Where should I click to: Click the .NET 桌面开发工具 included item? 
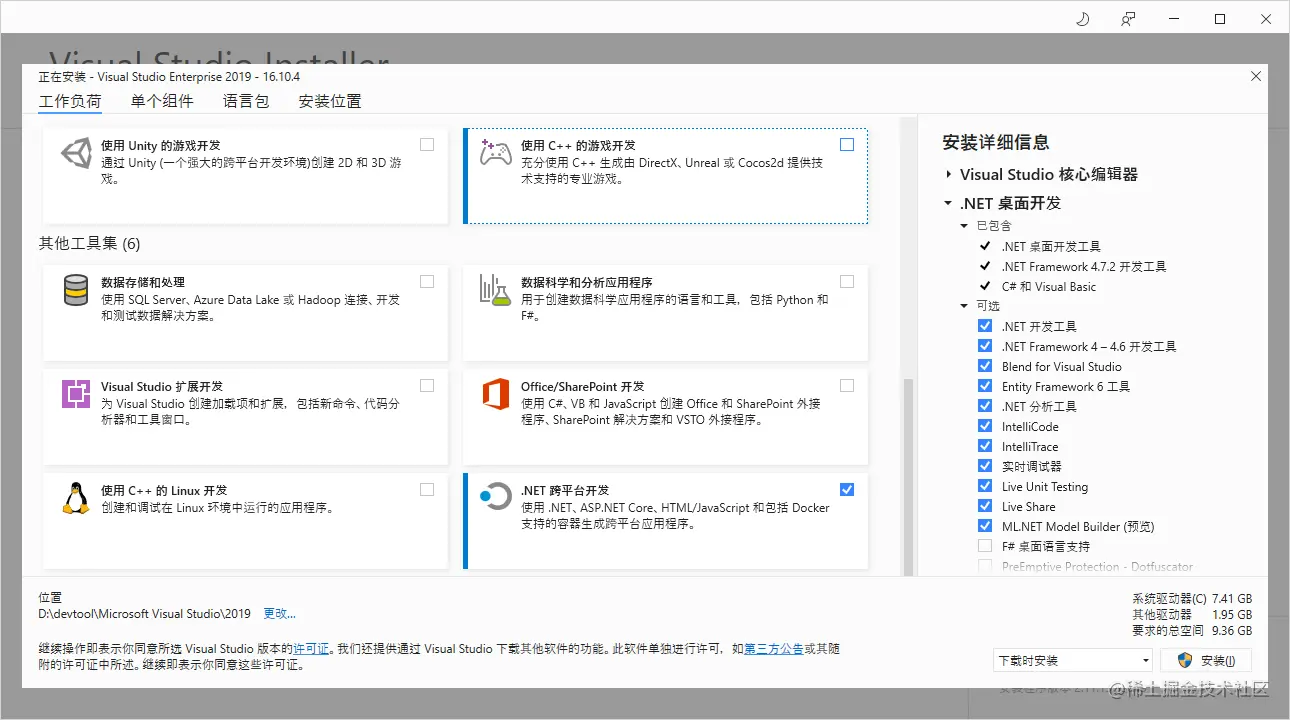pyautogui.click(x=1051, y=246)
